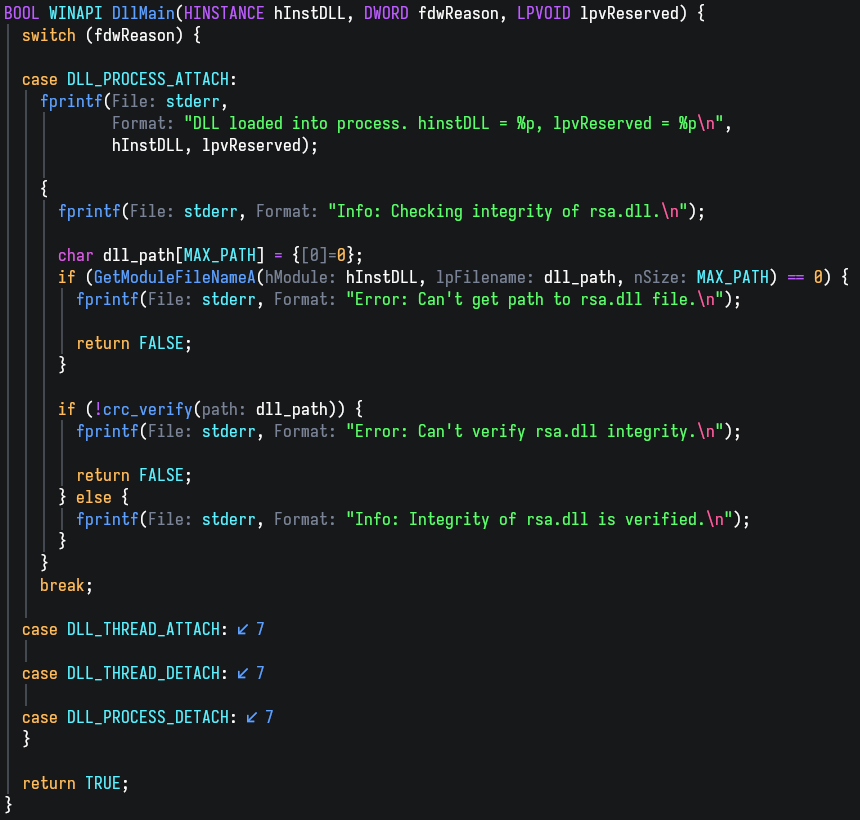
Task: Click the hModule: parameter hint
Action: point(301,278)
